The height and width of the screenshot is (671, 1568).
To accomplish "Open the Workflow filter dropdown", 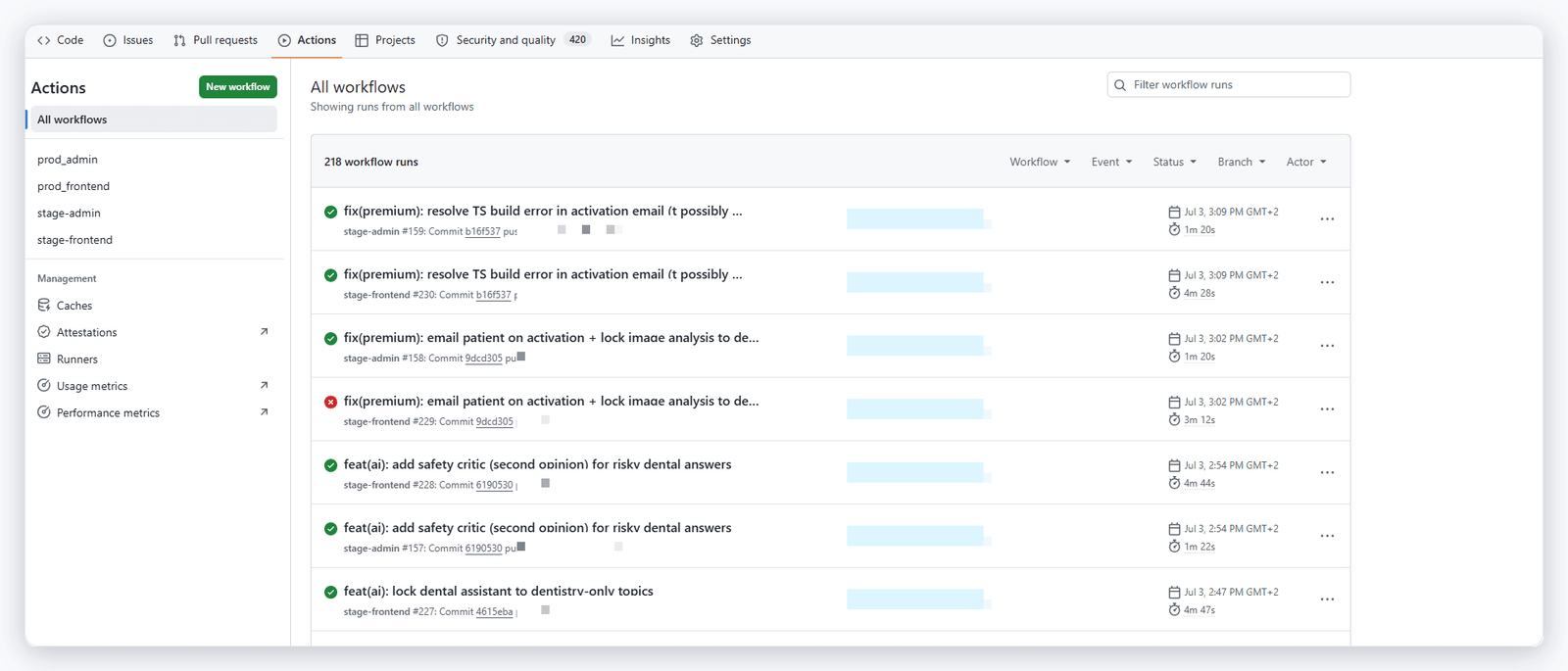I will pos(1040,162).
